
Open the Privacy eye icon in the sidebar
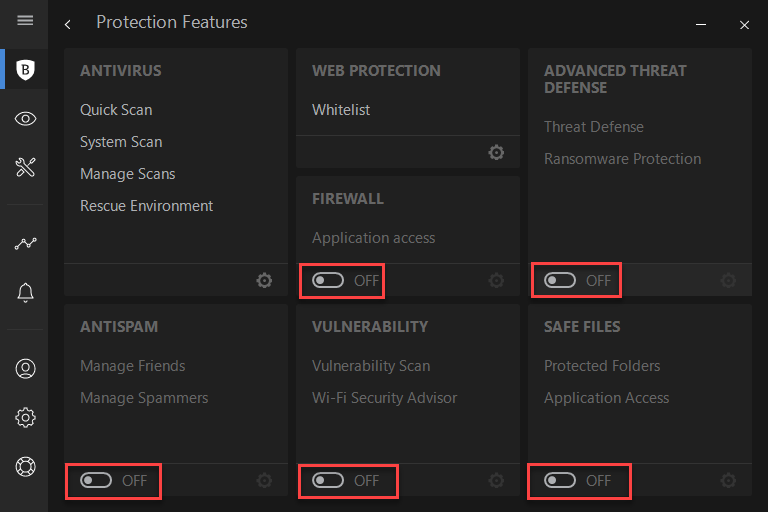pyautogui.click(x=25, y=119)
